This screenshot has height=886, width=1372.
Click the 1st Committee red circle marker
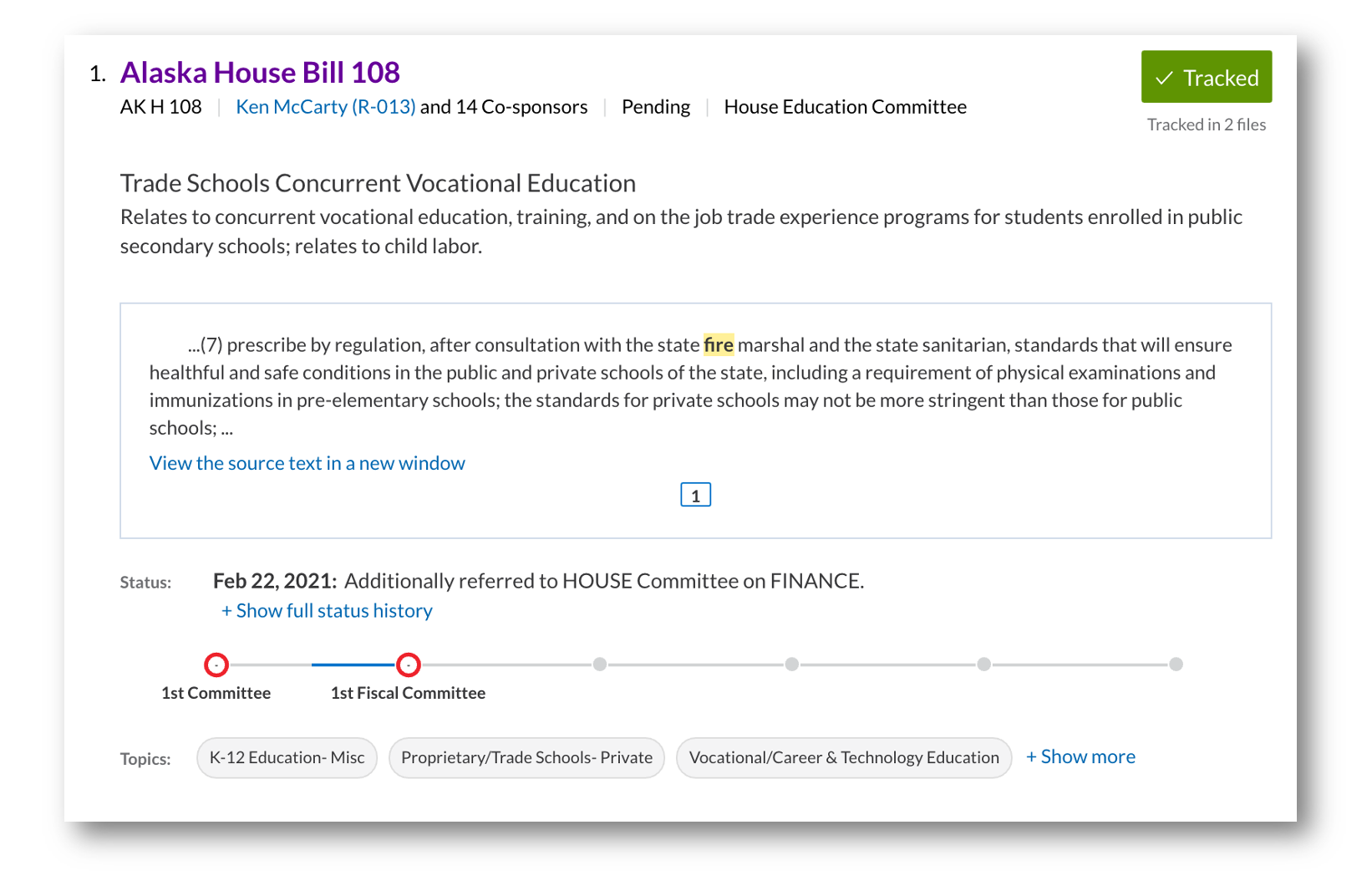click(x=216, y=664)
